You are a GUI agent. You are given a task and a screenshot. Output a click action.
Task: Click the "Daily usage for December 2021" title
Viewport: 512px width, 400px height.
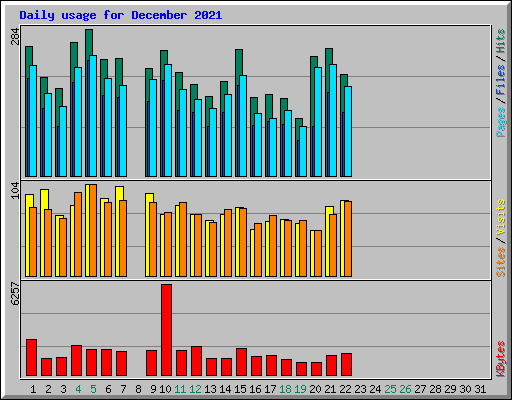tap(120, 15)
